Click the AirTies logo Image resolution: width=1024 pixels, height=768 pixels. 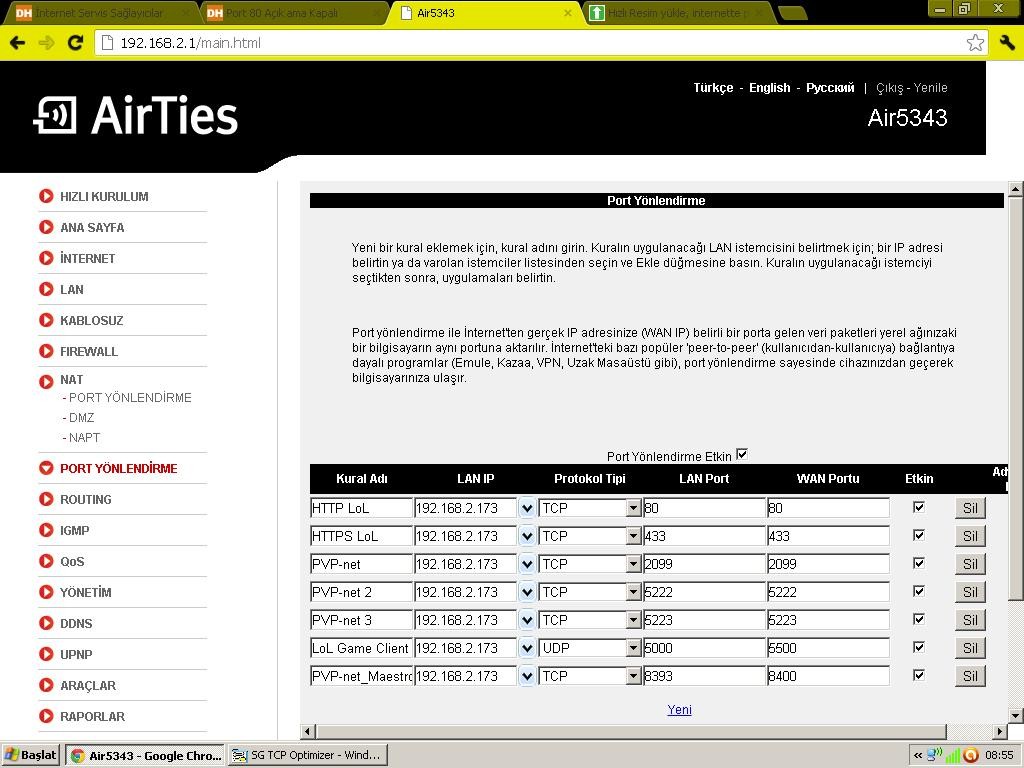pos(136,116)
